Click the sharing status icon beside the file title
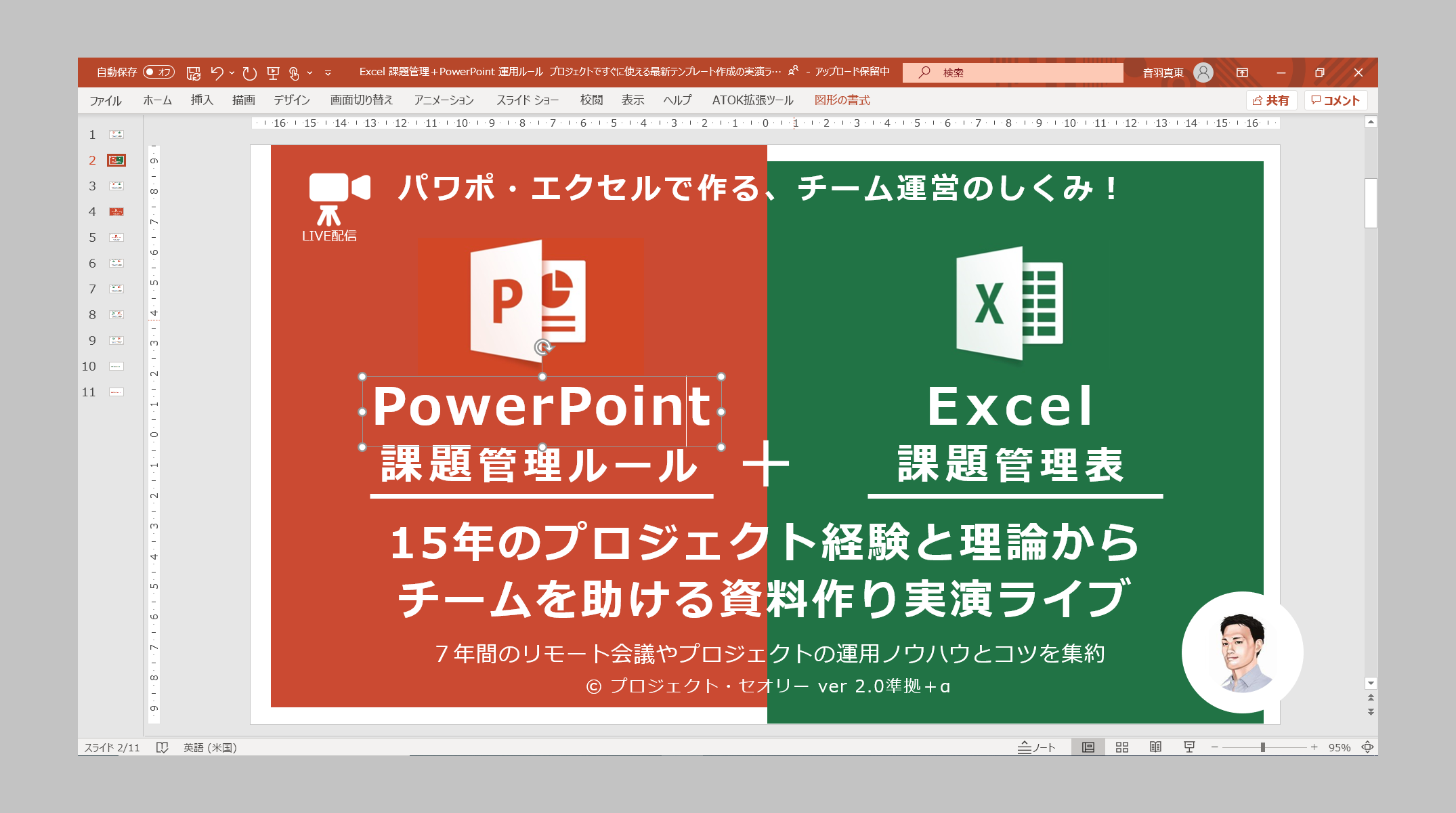The width and height of the screenshot is (1456, 813). tap(793, 70)
